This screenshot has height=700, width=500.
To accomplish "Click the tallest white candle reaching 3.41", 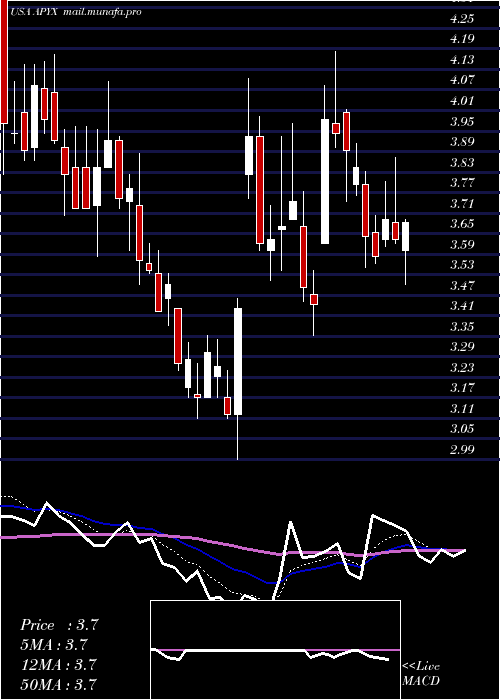I will [x=238, y=362].
